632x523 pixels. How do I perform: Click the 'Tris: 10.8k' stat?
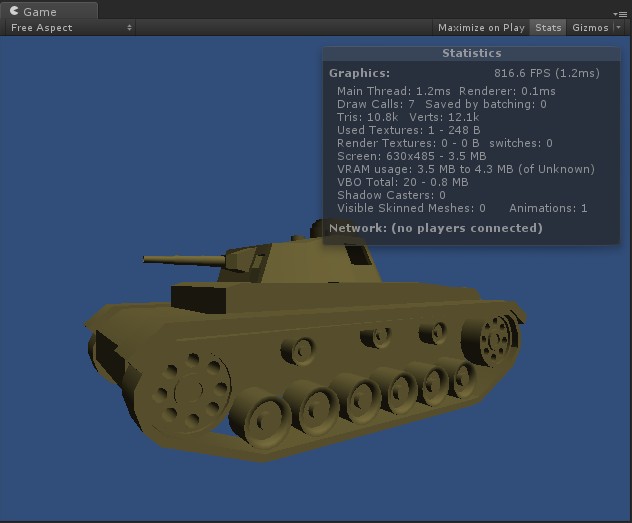[x=367, y=117]
